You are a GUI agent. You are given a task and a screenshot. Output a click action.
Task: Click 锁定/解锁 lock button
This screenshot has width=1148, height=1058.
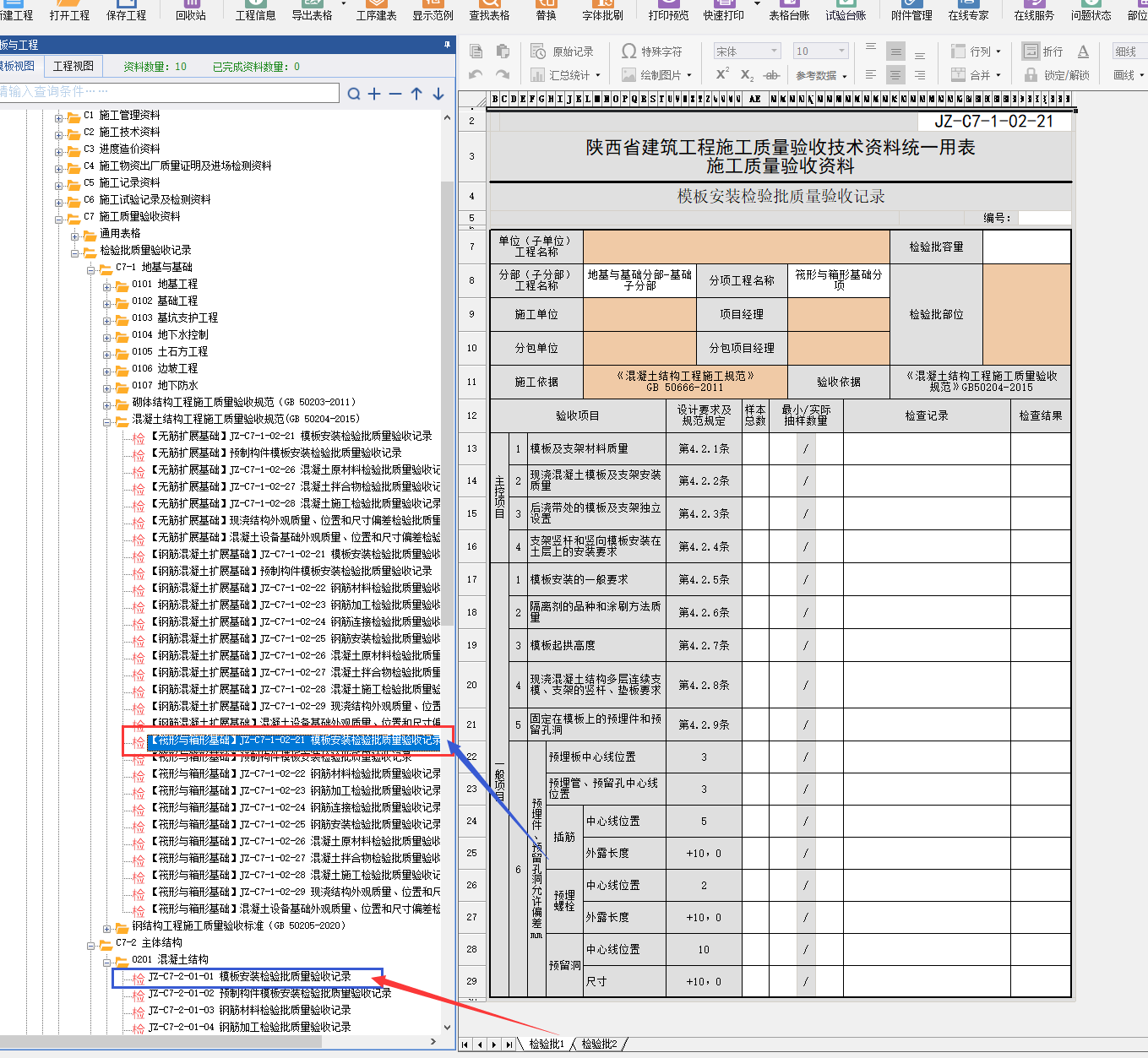click(1057, 75)
